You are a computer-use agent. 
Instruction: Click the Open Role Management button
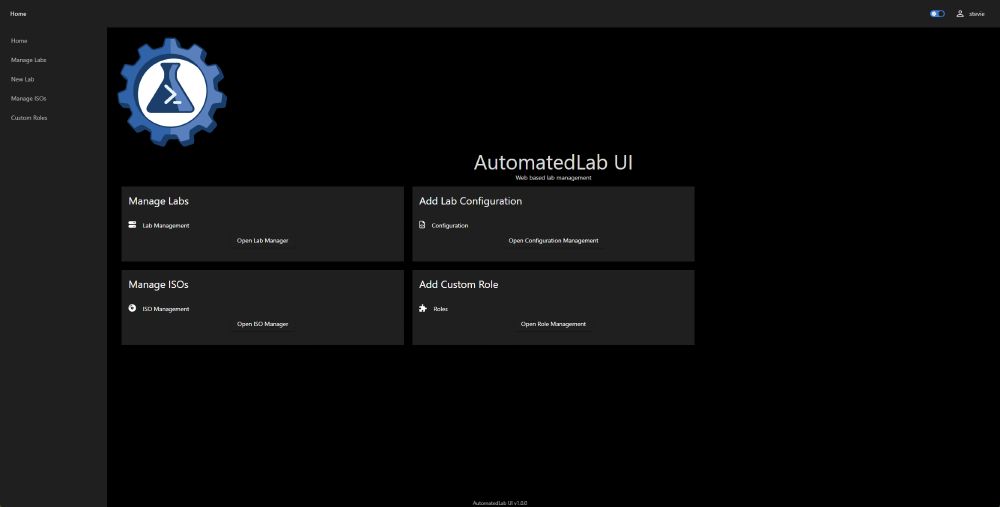pyautogui.click(x=553, y=324)
